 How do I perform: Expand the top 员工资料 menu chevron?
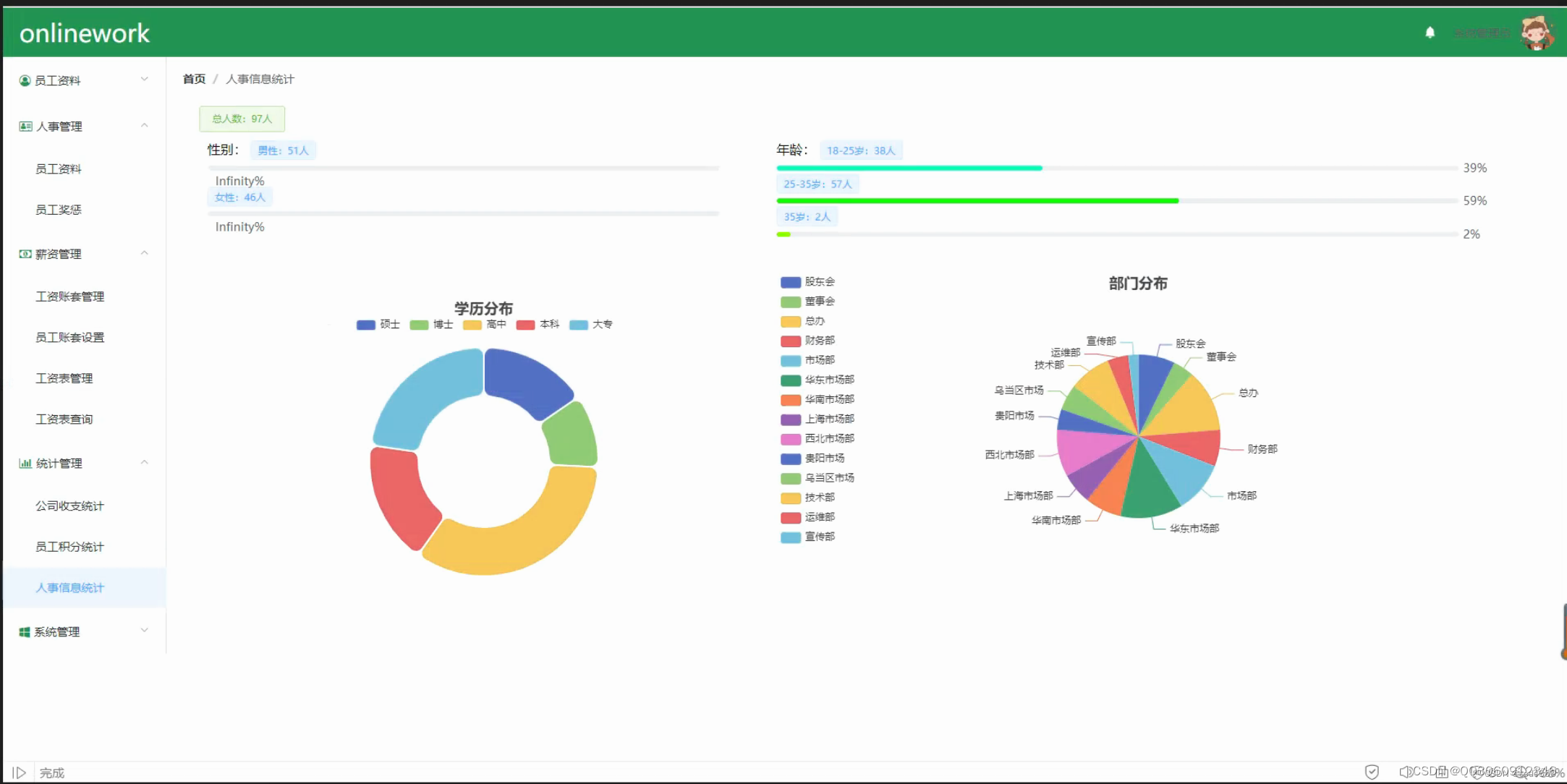point(145,80)
